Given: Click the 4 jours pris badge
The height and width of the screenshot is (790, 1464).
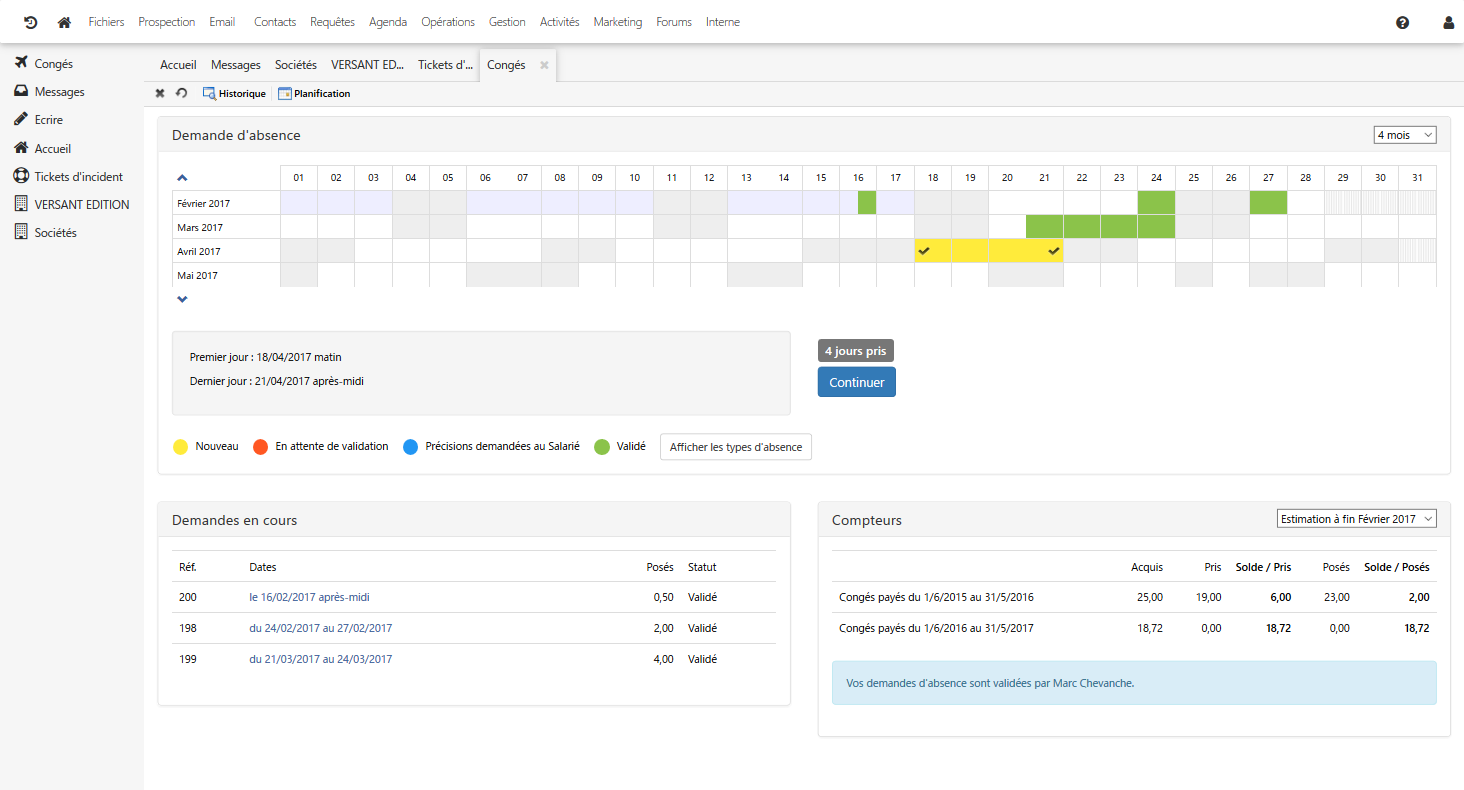Looking at the screenshot, I should coord(855,351).
